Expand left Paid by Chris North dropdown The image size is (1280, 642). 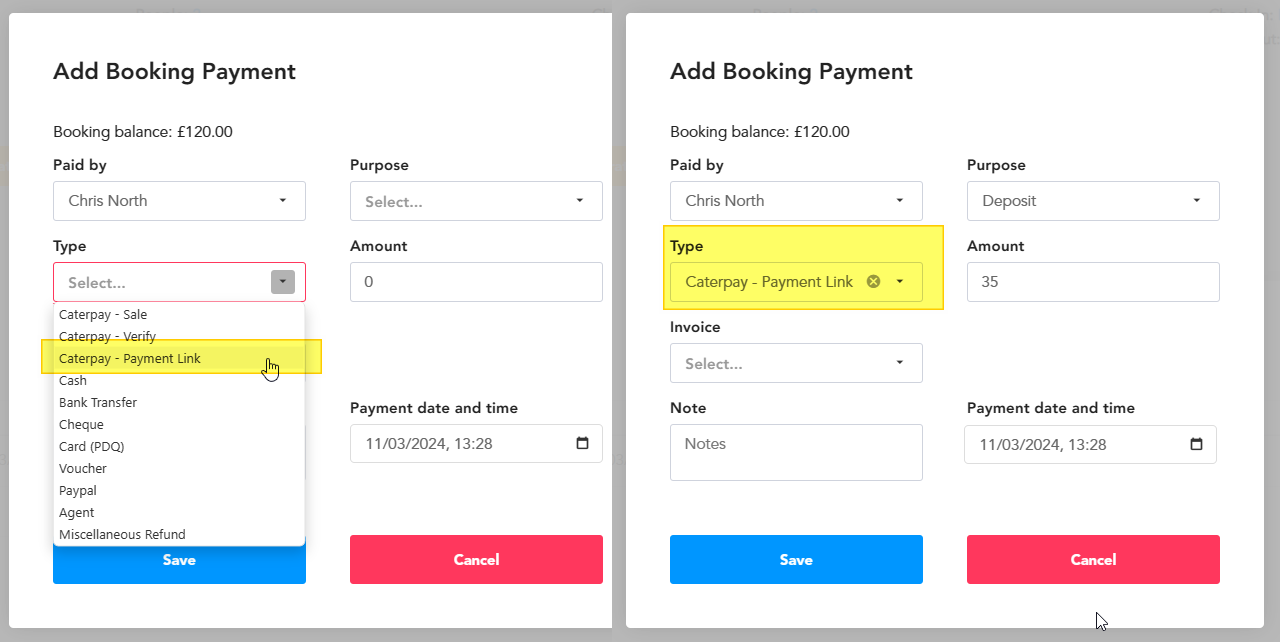(x=179, y=201)
